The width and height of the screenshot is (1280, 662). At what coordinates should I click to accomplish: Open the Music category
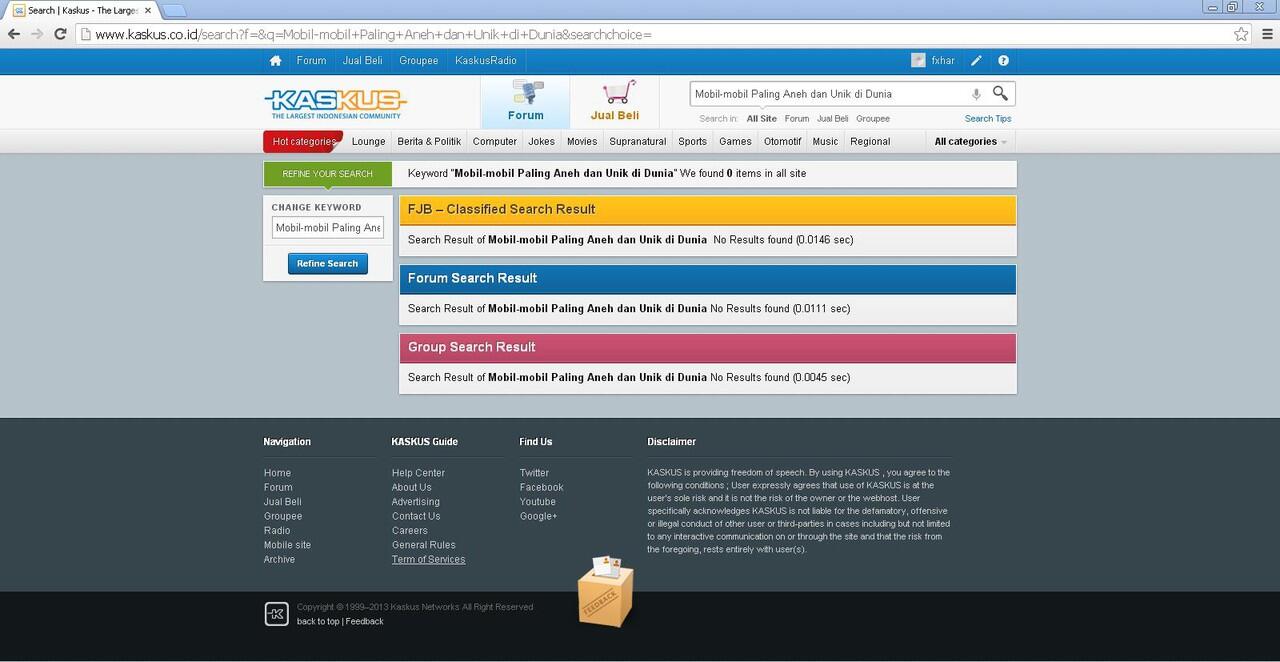825,141
